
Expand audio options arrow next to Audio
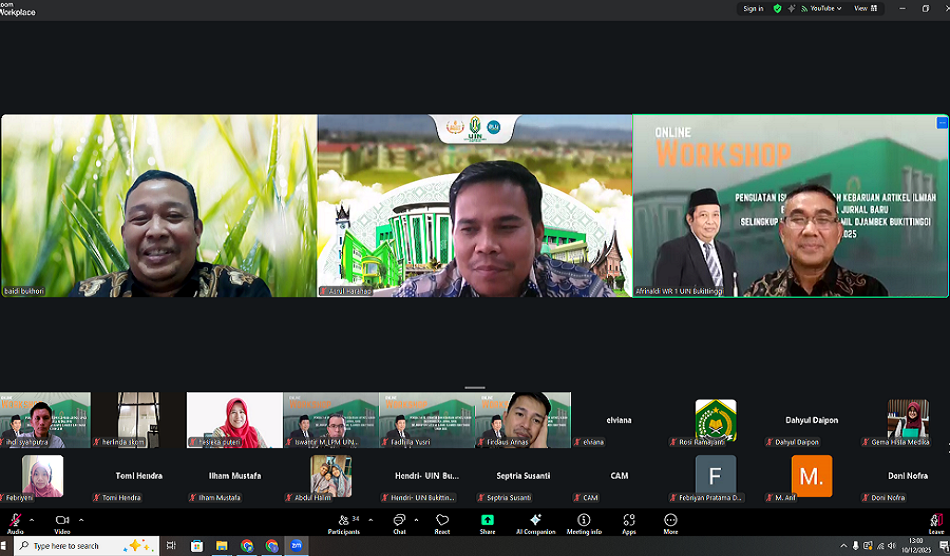(x=32, y=520)
